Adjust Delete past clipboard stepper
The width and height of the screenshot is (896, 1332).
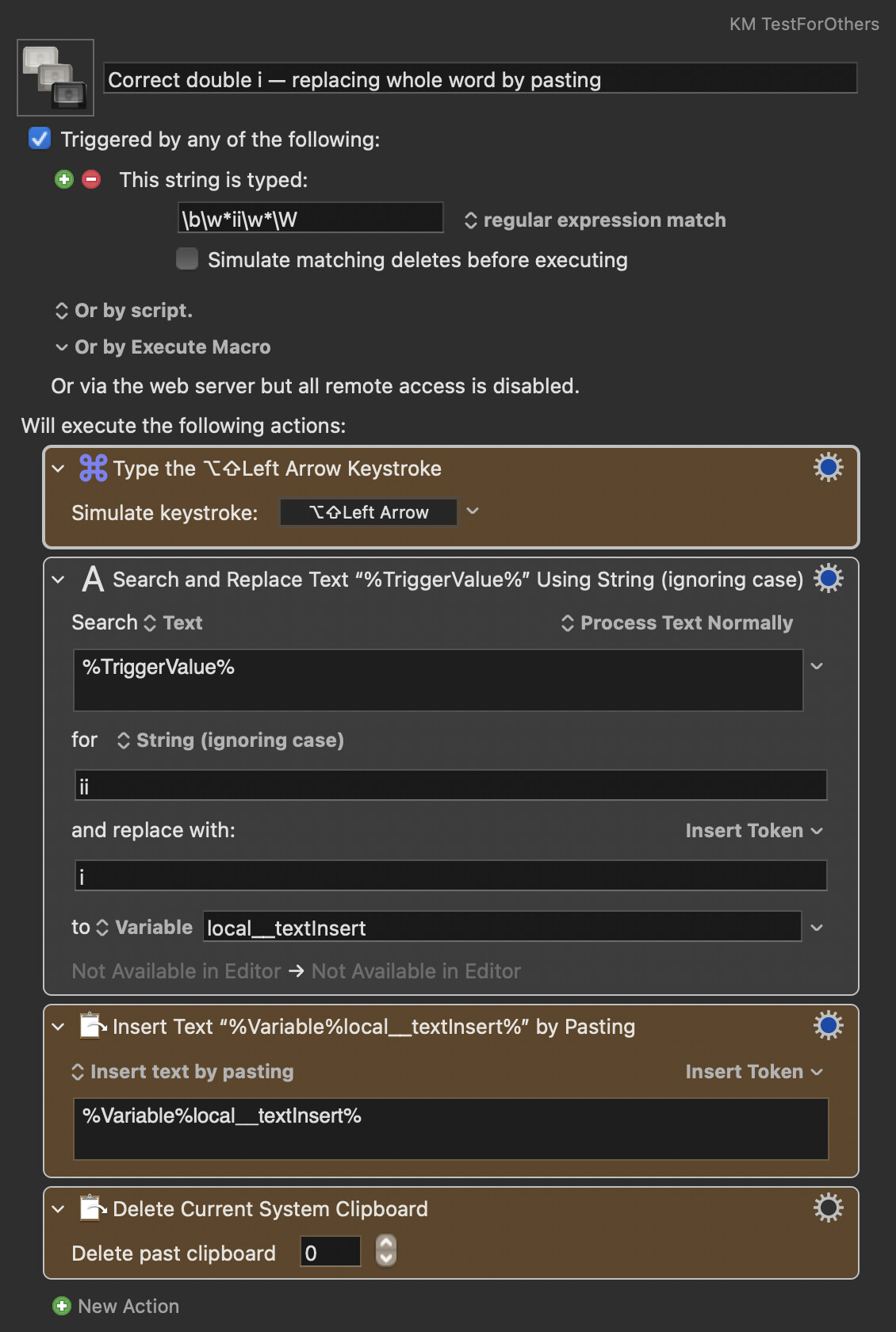coord(386,1251)
